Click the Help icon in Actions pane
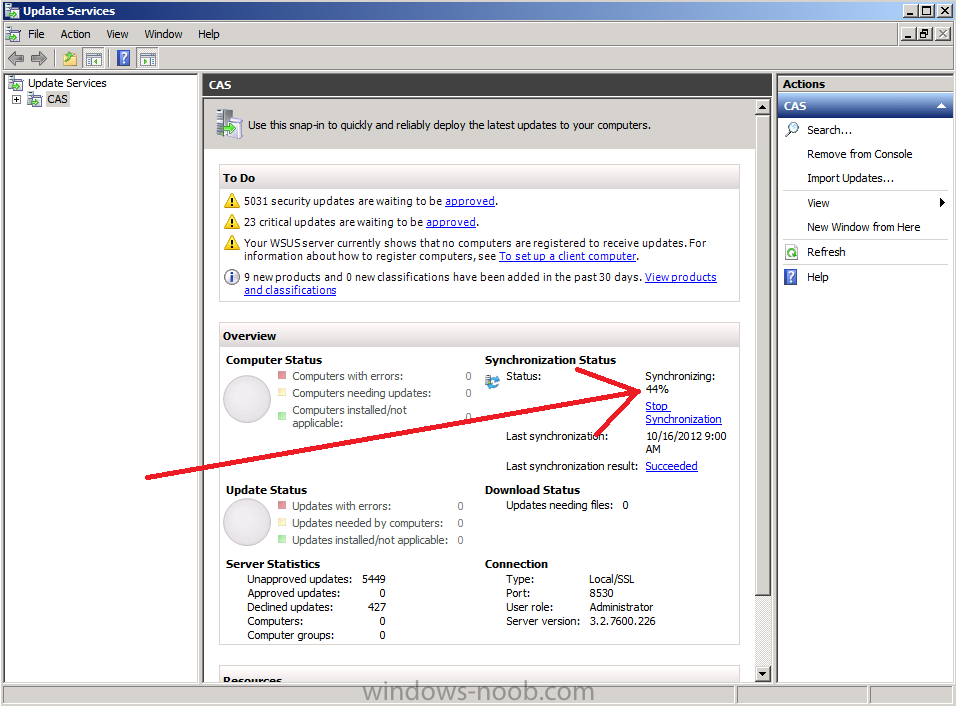 [791, 277]
